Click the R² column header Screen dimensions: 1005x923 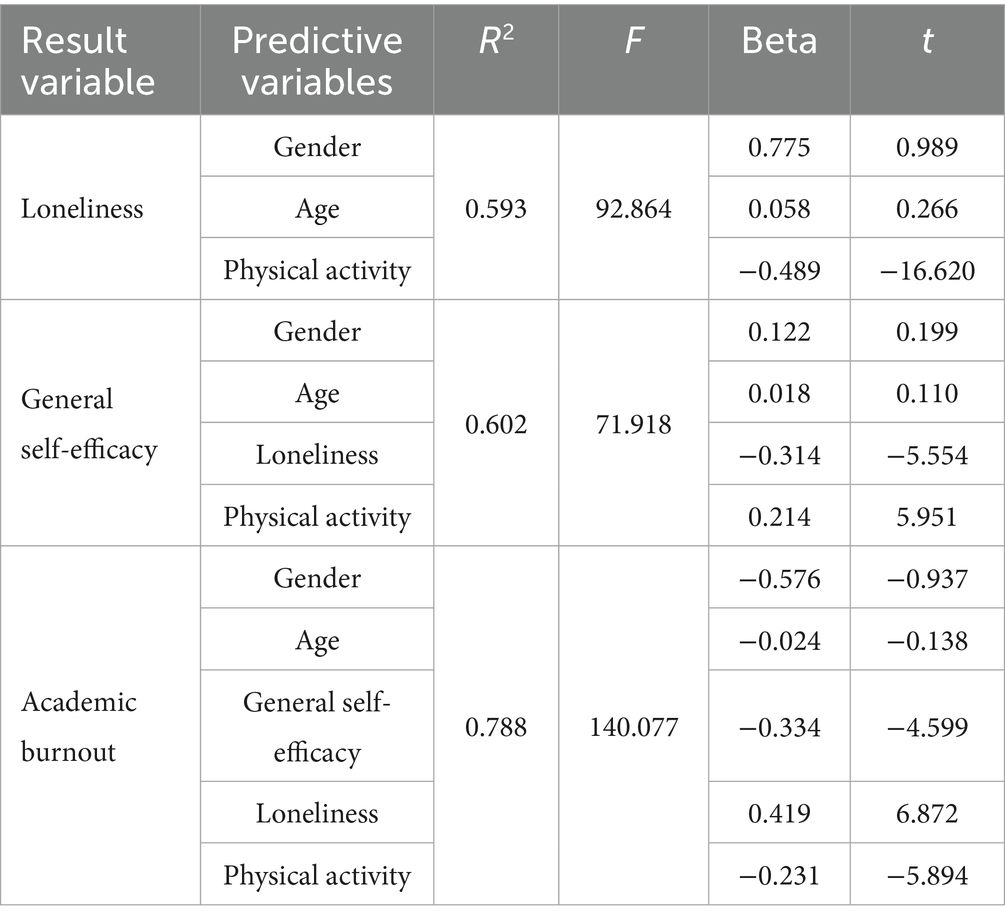pyautogui.click(x=495, y=42)
